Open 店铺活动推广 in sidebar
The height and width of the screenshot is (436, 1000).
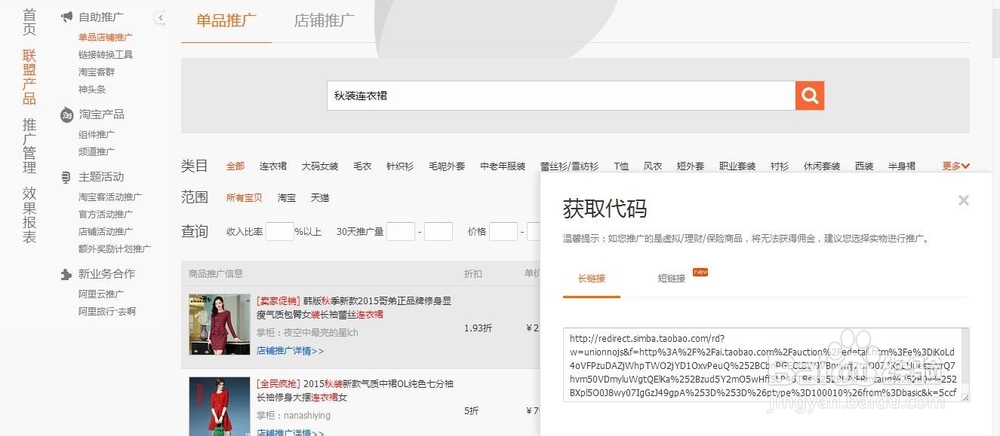[x=105, y=231]
